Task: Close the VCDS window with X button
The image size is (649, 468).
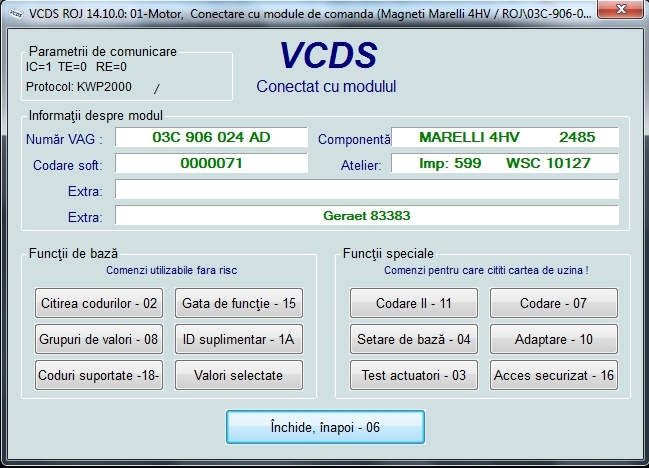Action: tap(621, 9)
